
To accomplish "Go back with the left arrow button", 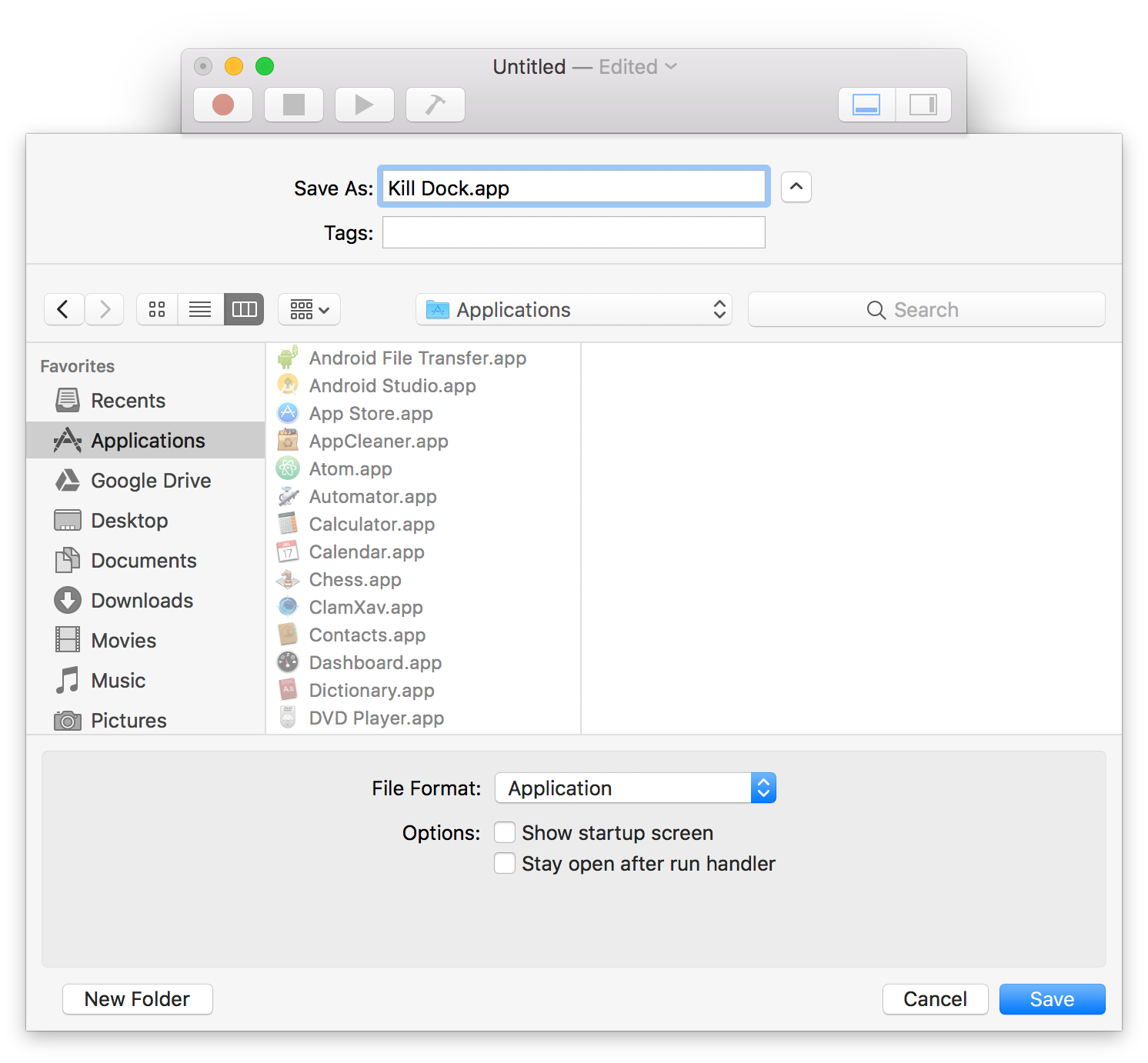I will pos(64,309).
